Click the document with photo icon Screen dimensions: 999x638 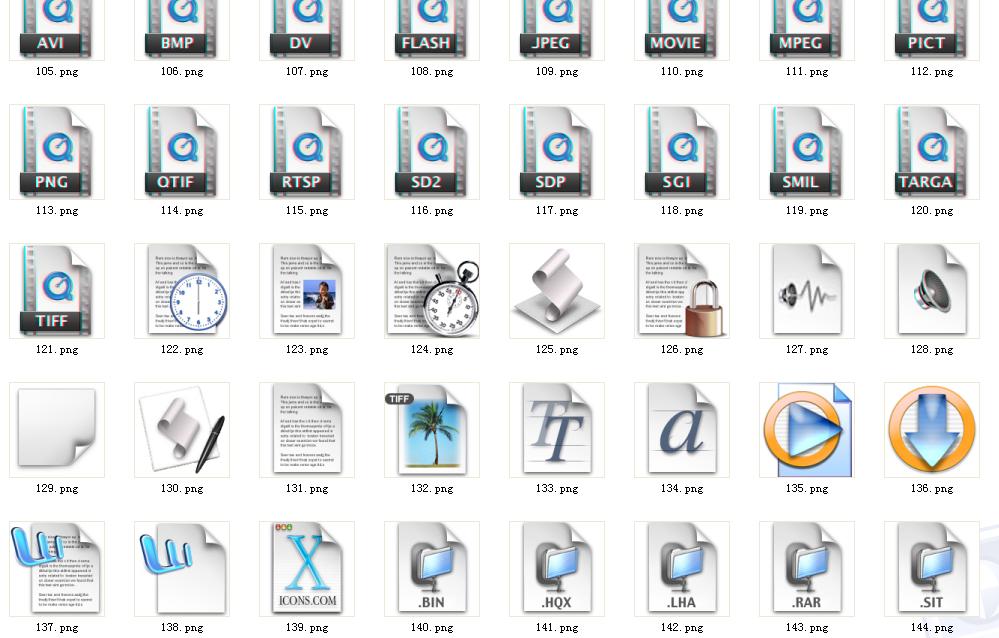306,291
